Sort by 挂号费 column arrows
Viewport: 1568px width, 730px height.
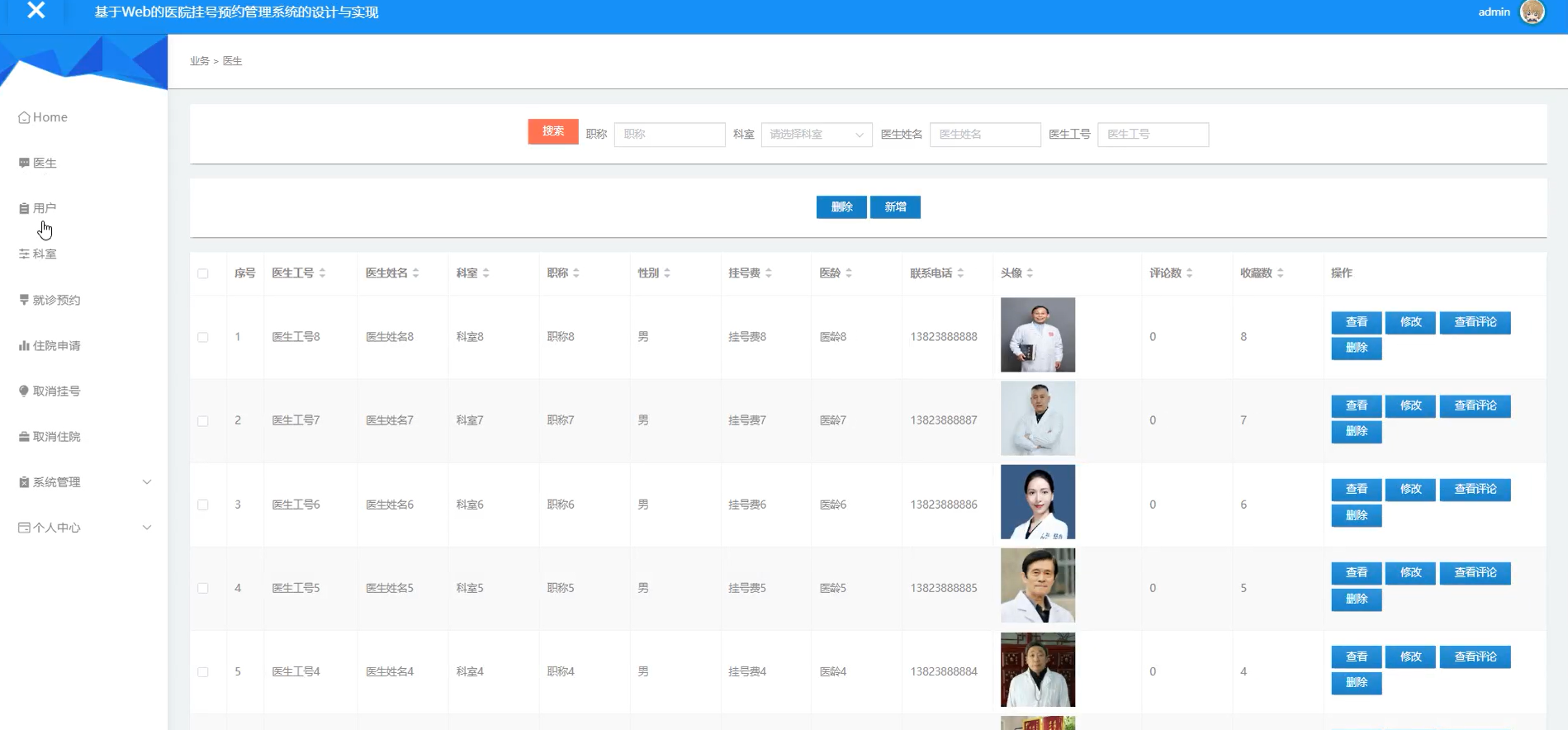pos(768,273)
